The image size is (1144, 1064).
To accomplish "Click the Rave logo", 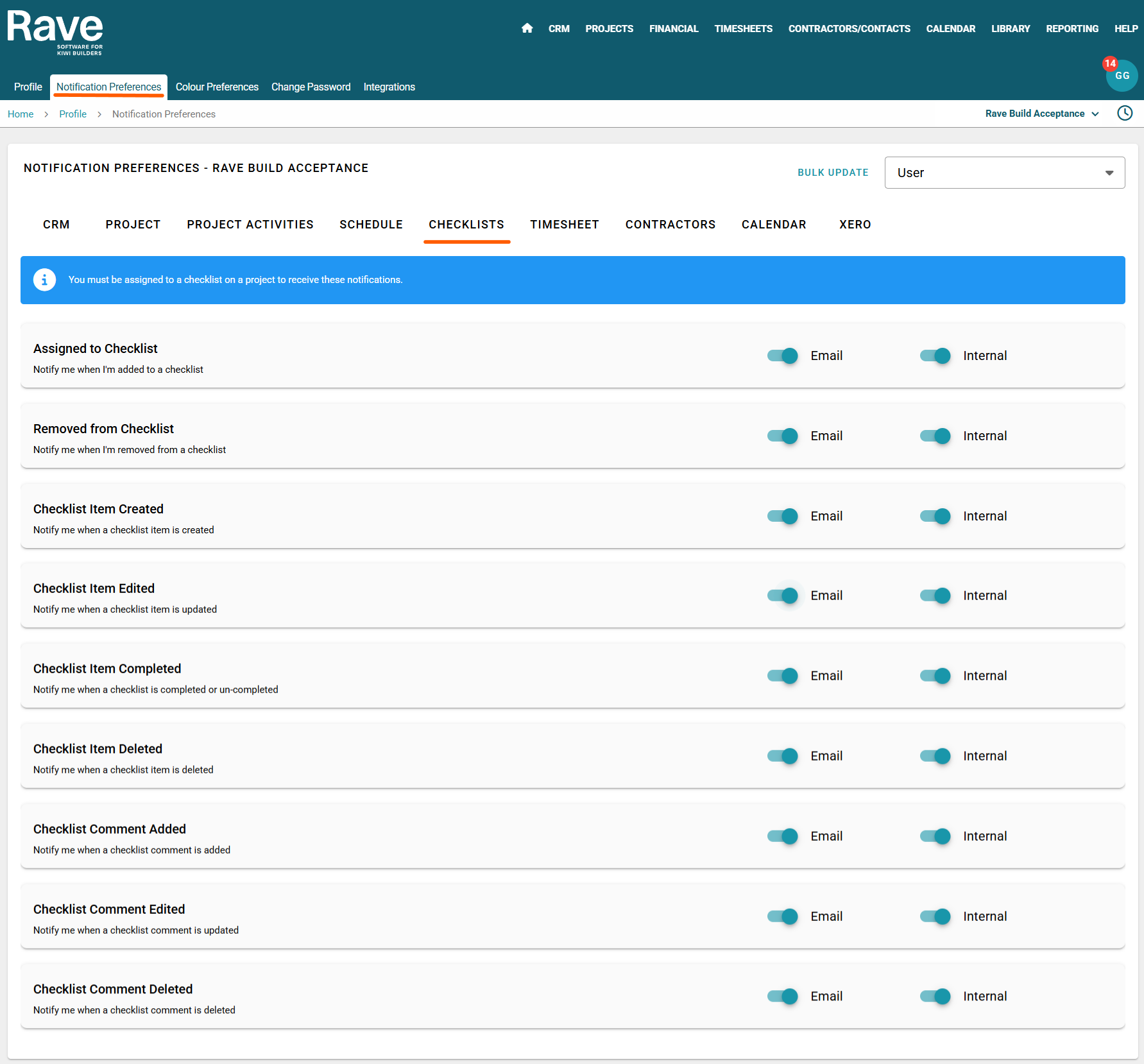I will click(55, 32).
